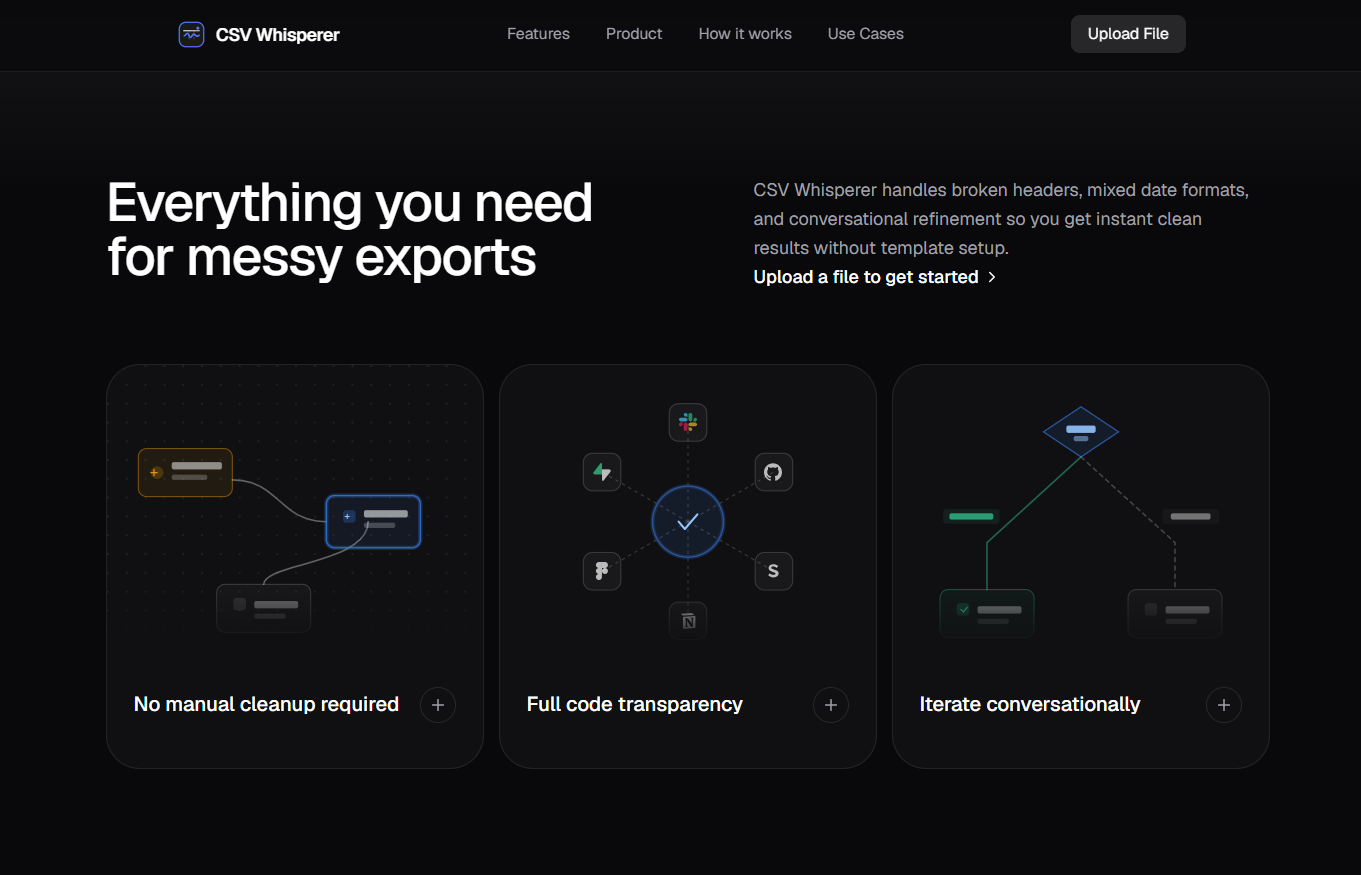Open the "How it works" nav item
Viewport: 1361px width, 875px height.
click(745, 34)
